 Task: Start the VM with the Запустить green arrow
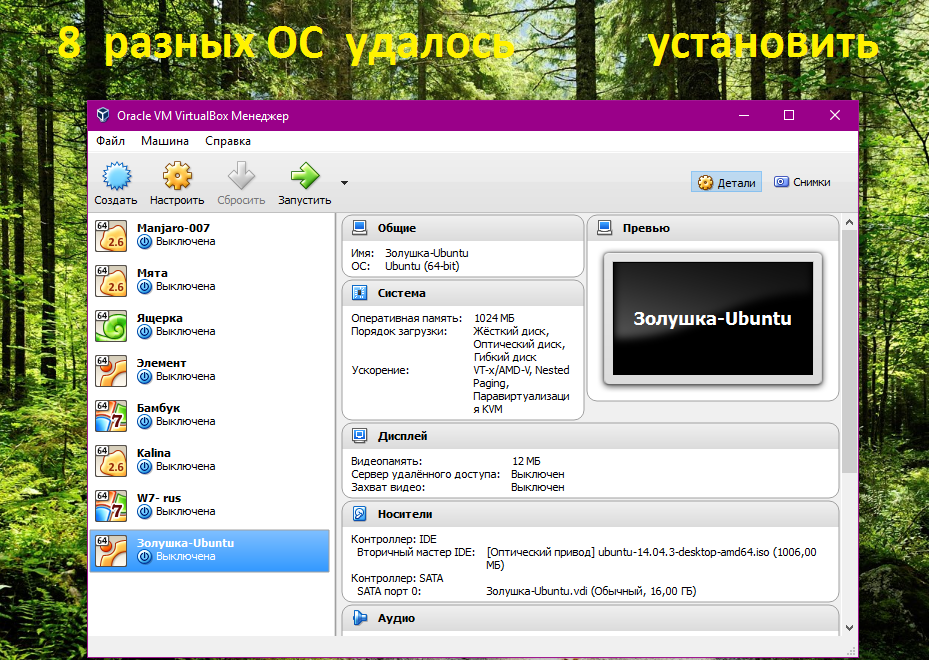coord(305,175)
